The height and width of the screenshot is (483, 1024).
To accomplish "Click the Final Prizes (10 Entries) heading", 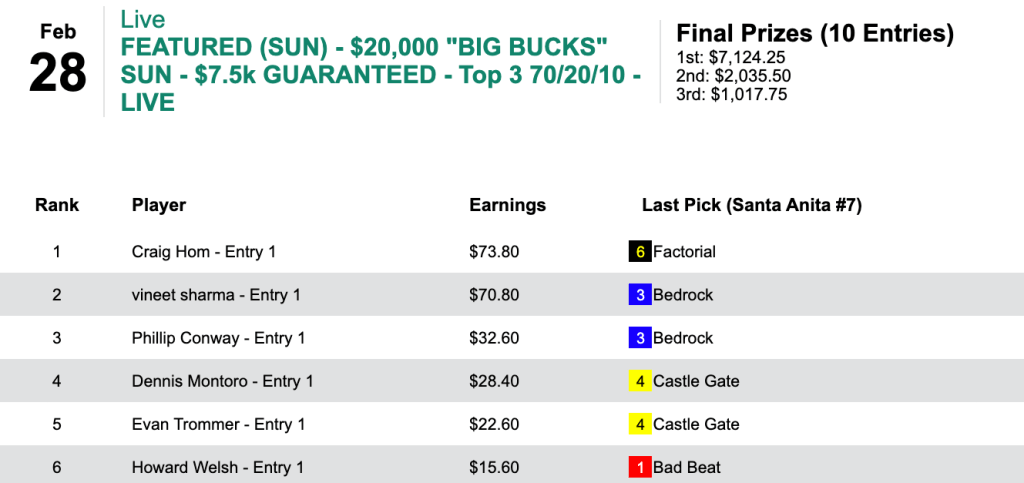I will (x=815, y=33).
